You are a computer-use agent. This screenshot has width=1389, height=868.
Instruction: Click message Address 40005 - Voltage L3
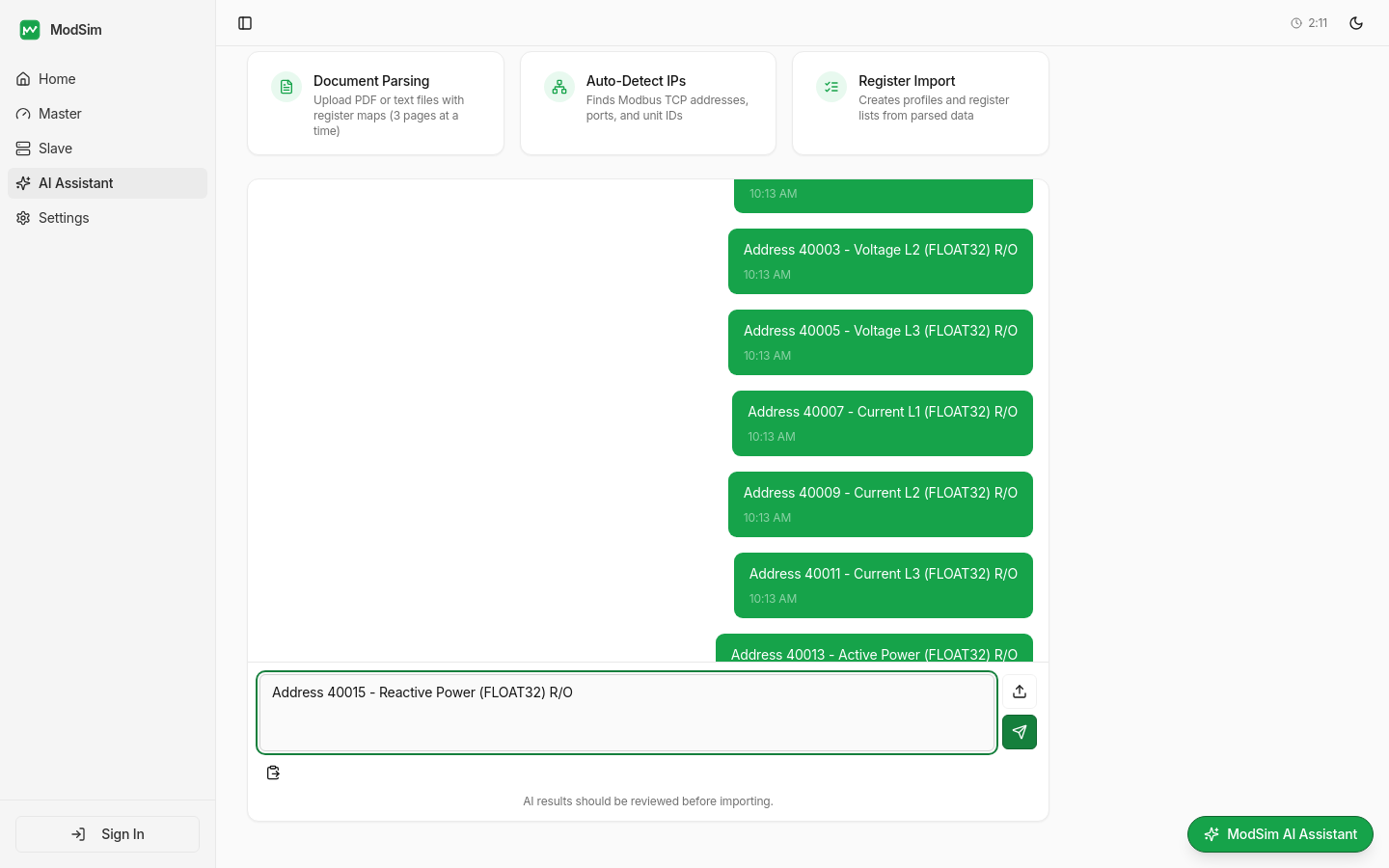tap(881, 342)
